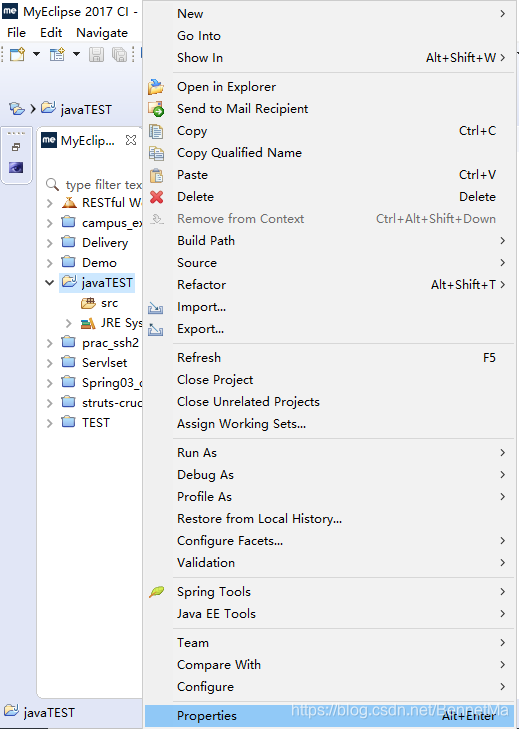
Task: Expand the Demo project node
Action: (x=50, y=263)
